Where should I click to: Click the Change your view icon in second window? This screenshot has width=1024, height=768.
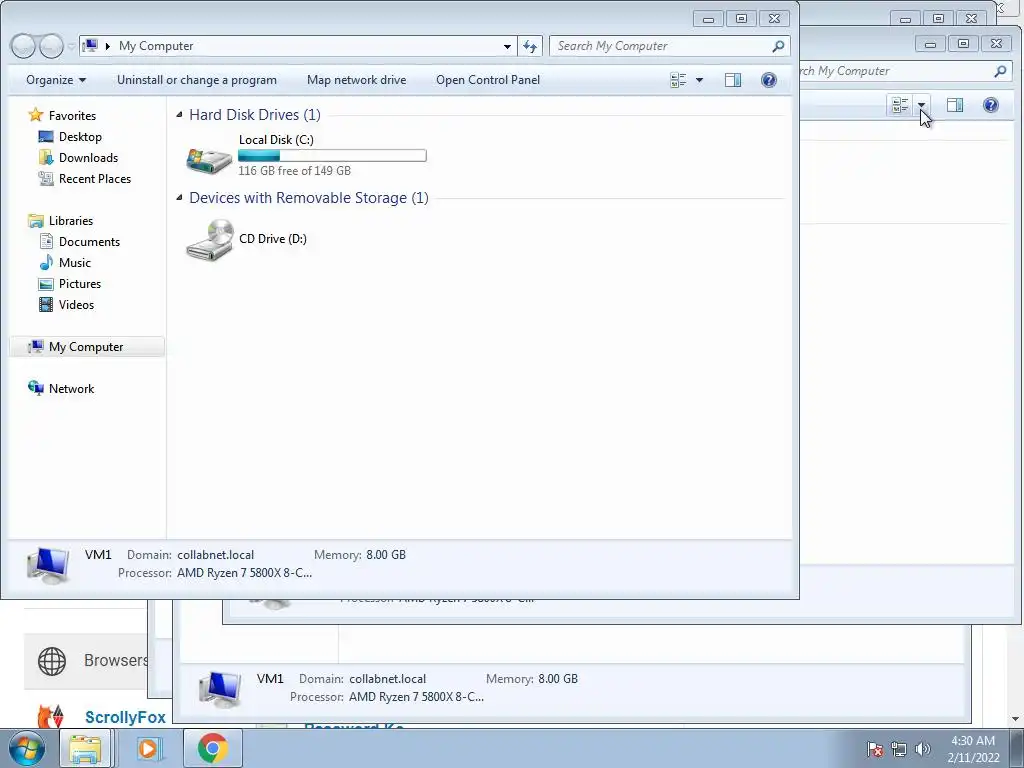(901, 105)
